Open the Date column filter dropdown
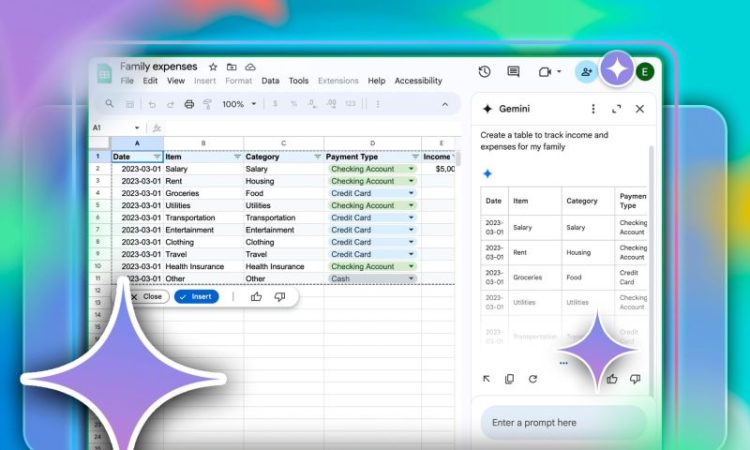The image size is (750, 450). coord(157,157)
